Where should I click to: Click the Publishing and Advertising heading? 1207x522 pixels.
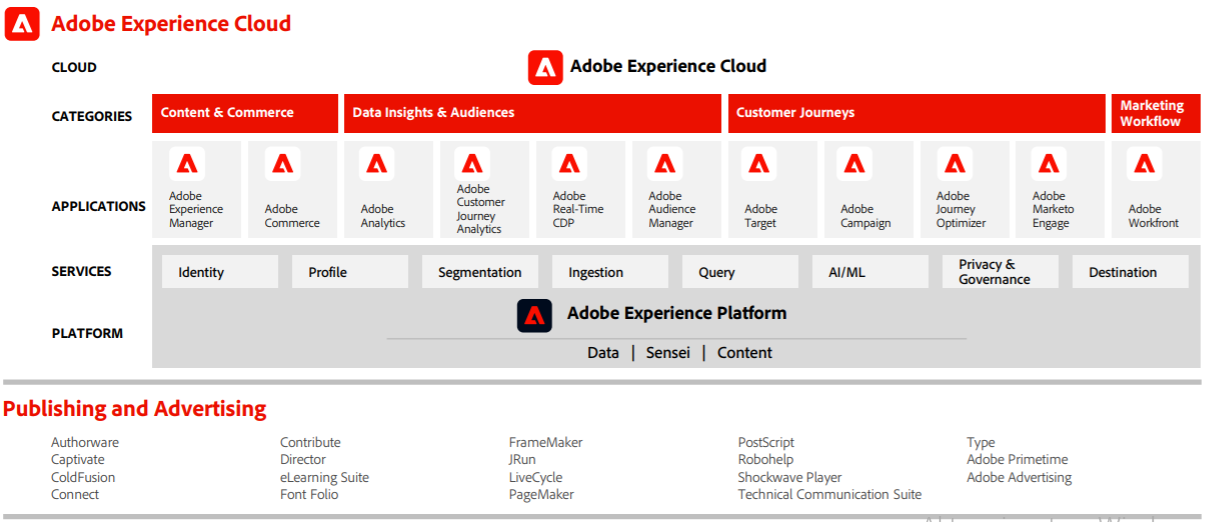[x=135, y=409]
